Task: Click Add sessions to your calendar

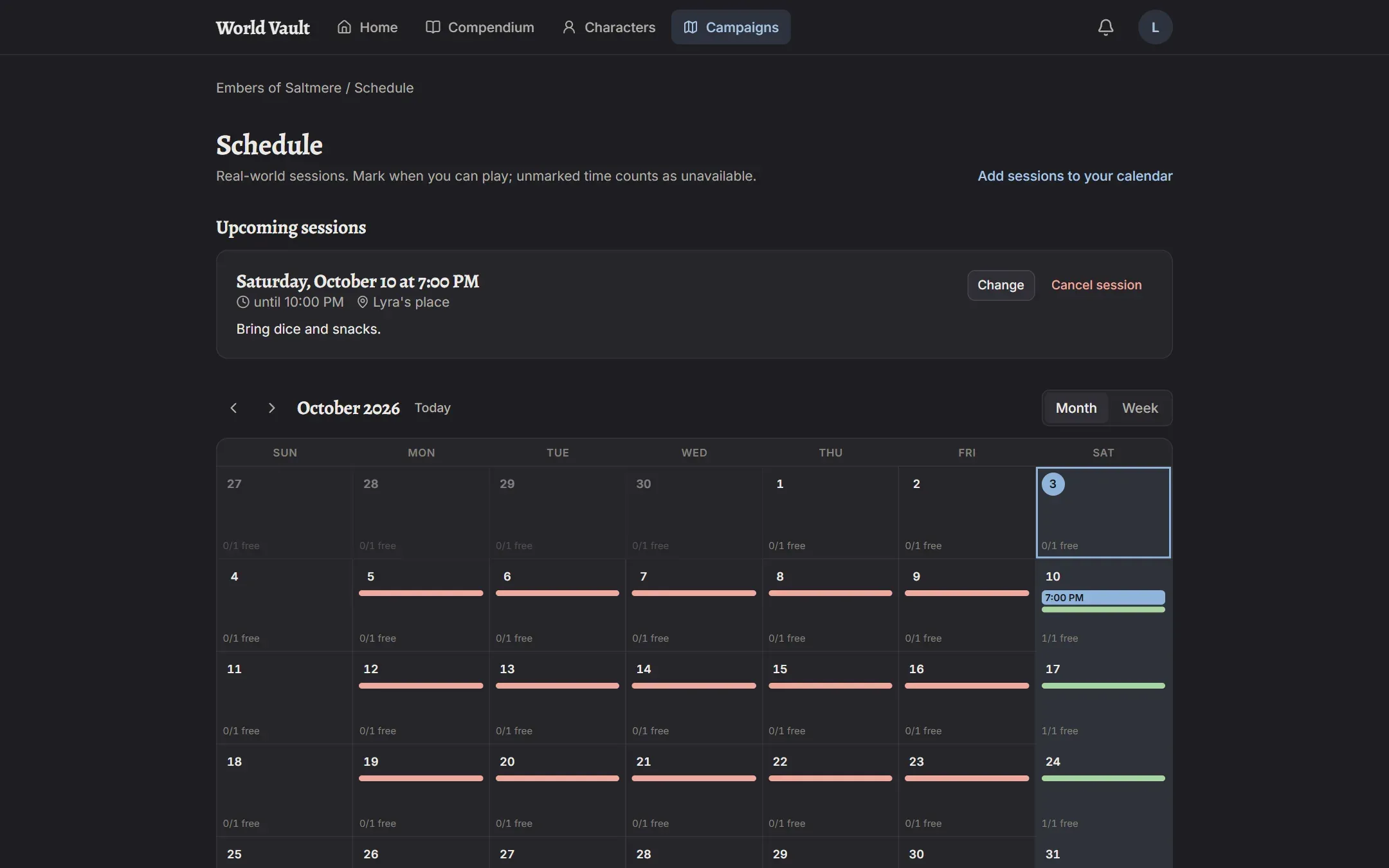Action: coord(1075,176)
